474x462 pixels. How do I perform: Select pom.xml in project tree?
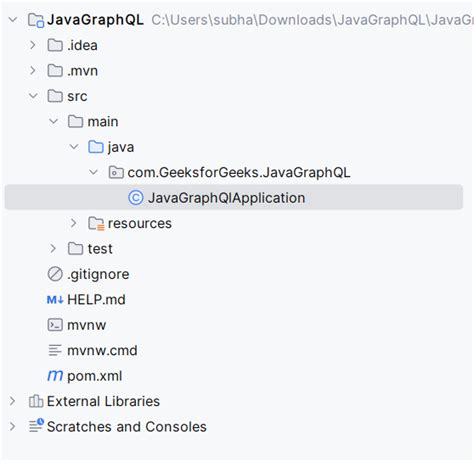point(95,376)
